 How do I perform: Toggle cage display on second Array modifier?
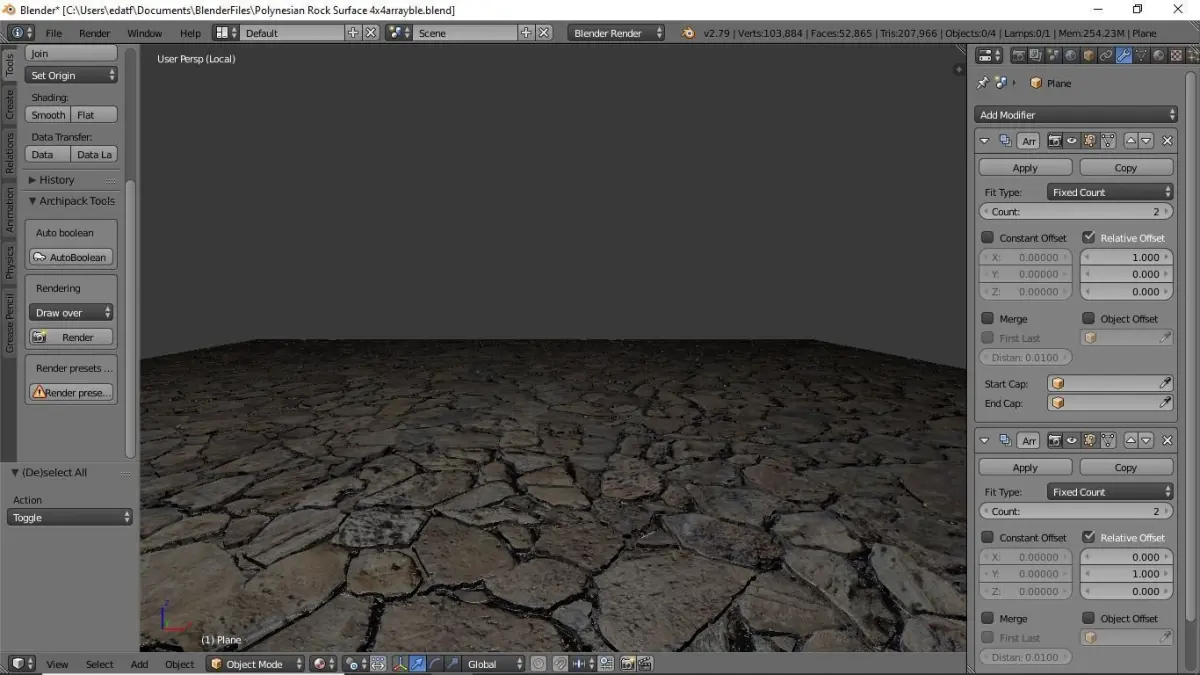point(1107,440)
